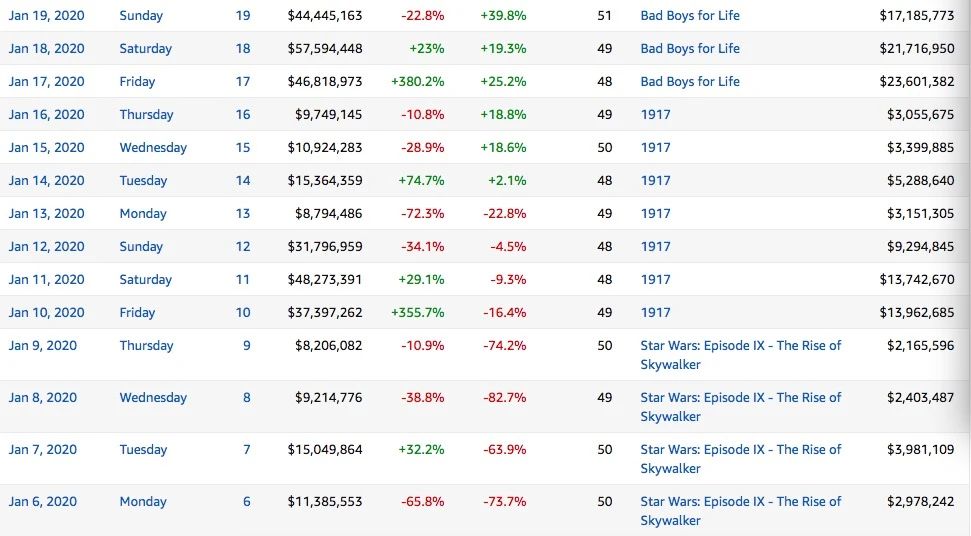Viewport: 971px width, 536px height.
Task: Open day number 8 link
Action: coord(246,398)
